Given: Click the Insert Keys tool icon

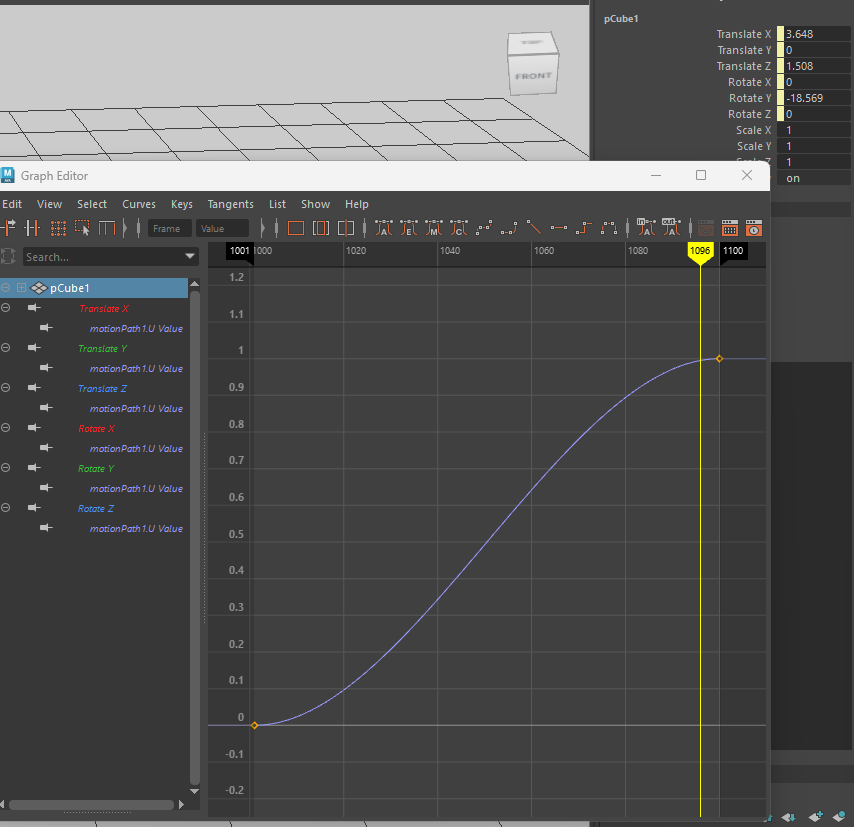Looking at the screenshot, I should click(x=33, y=229).
